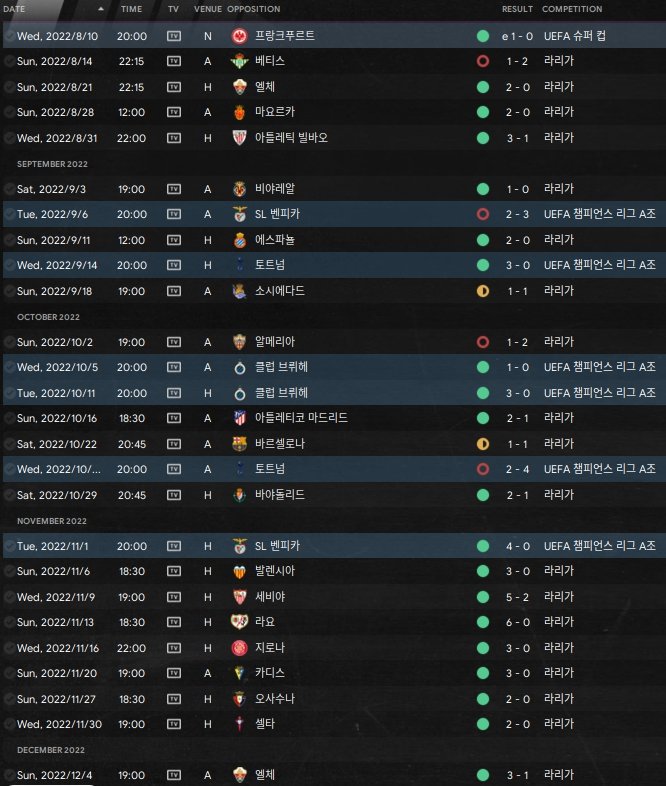Click the TV icon for the 베티스 match
666x786 pixels.
(x=174, y=61)
